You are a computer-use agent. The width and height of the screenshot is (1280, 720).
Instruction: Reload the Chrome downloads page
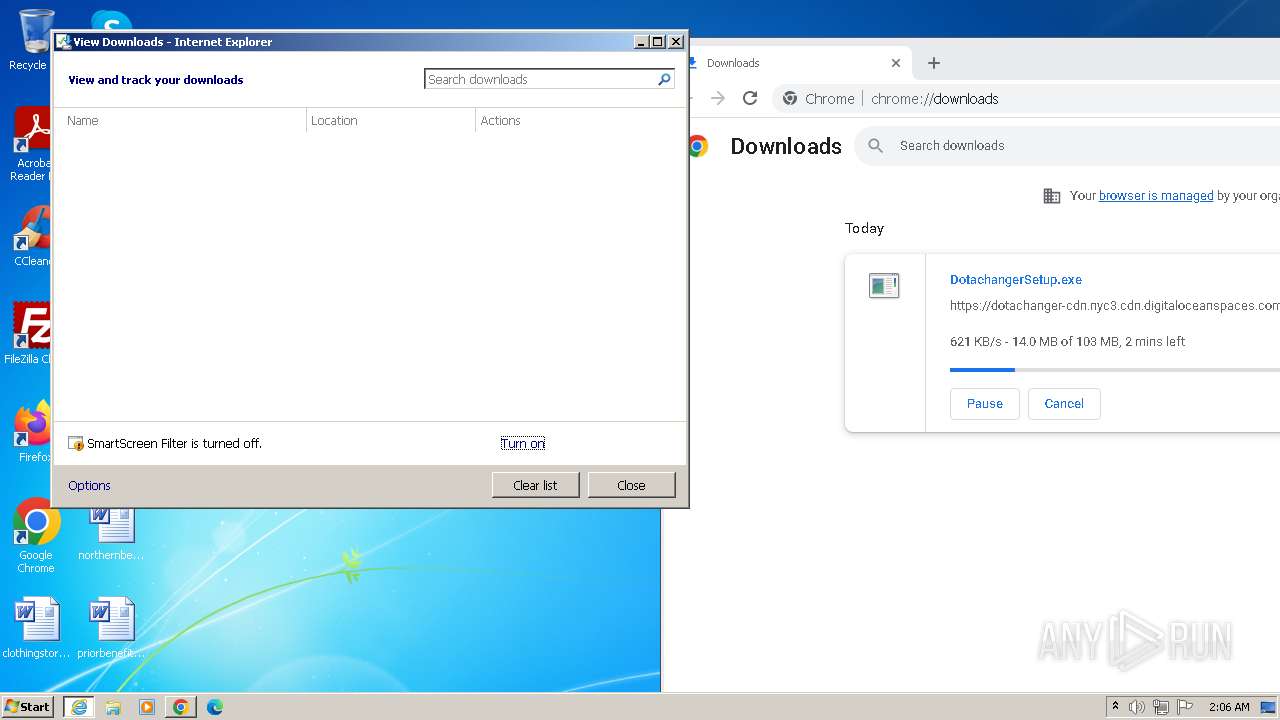[x=750, y=98]
